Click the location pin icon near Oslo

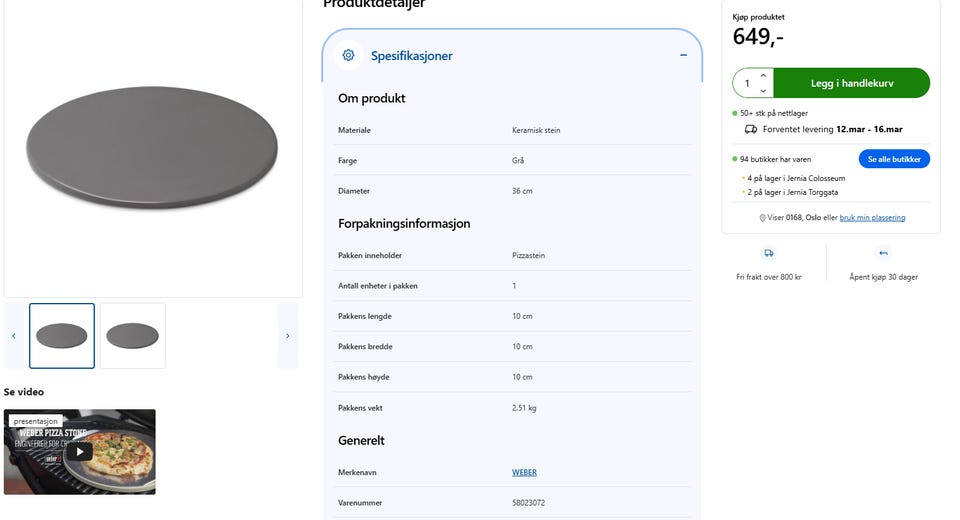coord(763,217)
